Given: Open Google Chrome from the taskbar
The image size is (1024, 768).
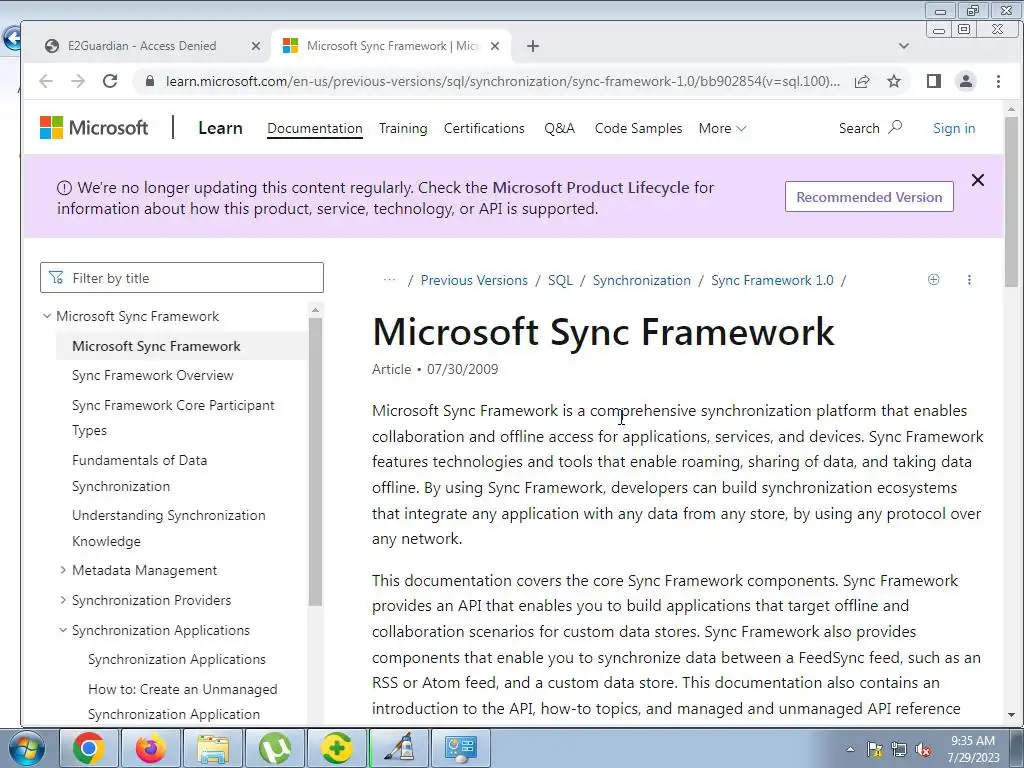Looking at the screenshot, I should point(88,748).
